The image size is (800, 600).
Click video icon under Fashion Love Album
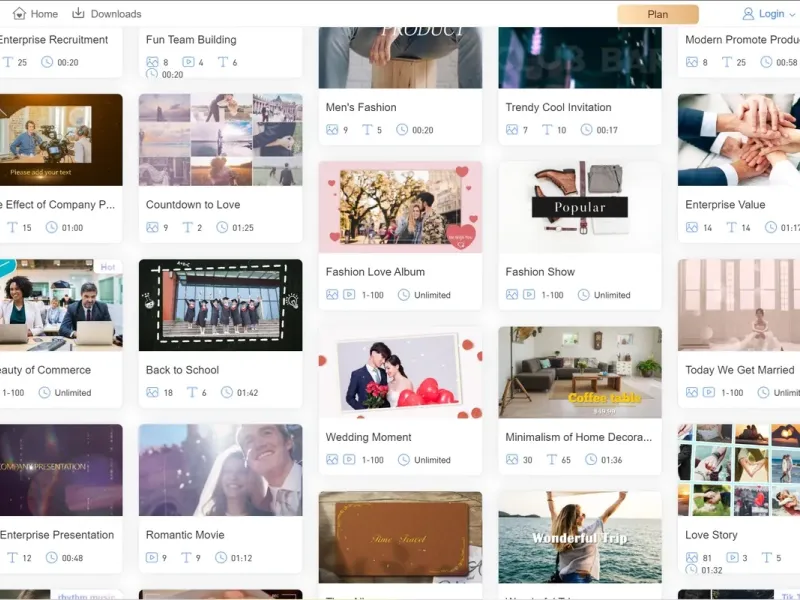point(349,294)
